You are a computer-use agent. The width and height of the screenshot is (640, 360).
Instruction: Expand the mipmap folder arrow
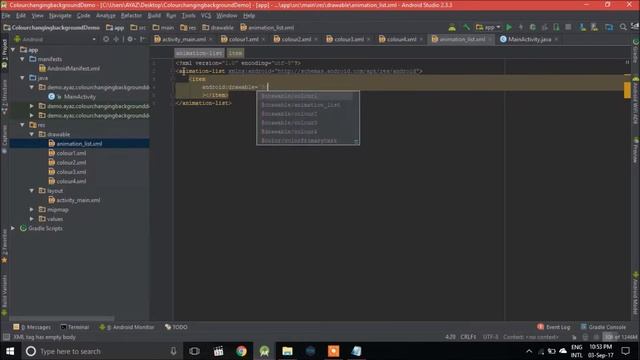(32, 209)
